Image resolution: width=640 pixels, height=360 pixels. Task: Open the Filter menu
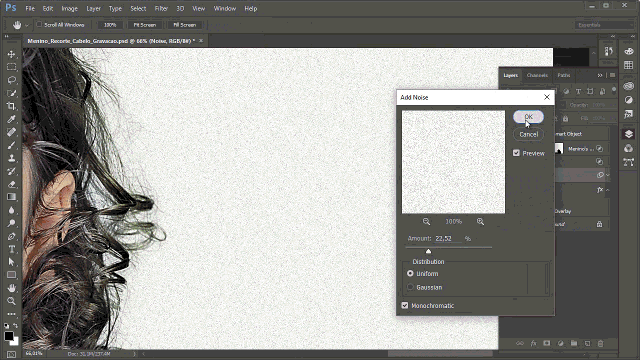coord(161,8)
